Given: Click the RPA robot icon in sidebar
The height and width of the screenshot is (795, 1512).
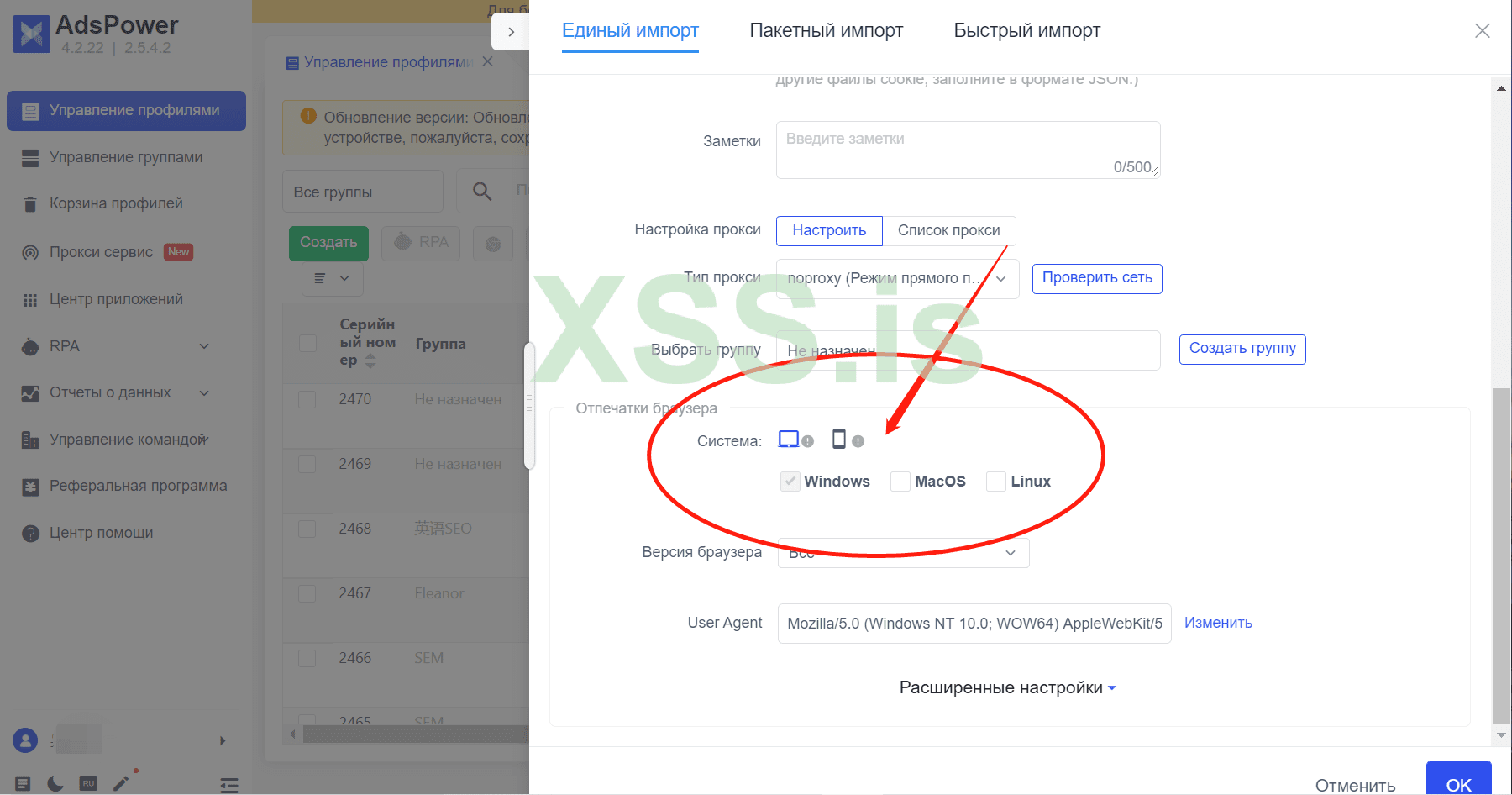Looking at the screenshot, I should point(30,346).
